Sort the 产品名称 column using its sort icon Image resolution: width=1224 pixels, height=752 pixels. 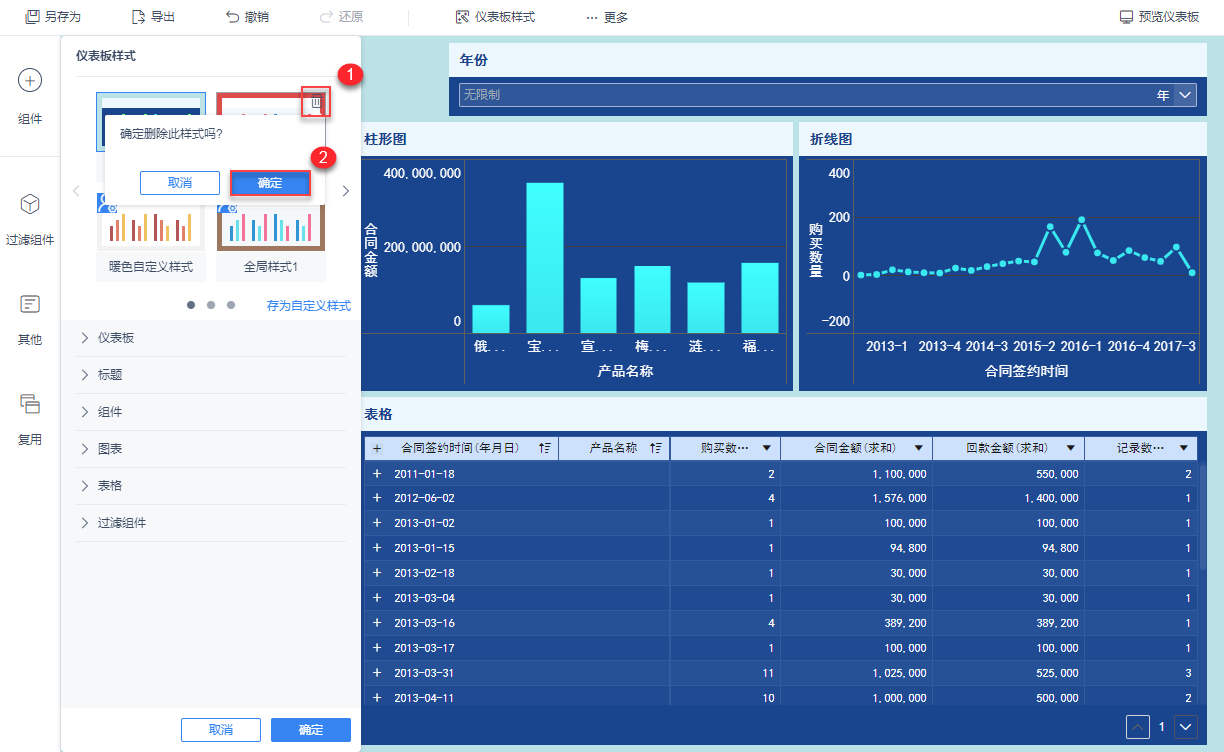click(x=656, y=449)
